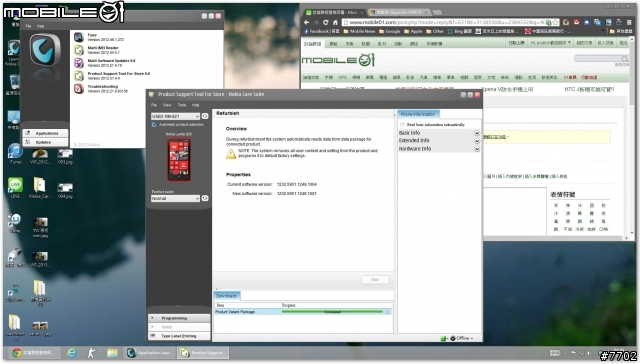This screenshot has width=640, height=364.
Task: Click the Applications button in the launcher
Action: point(45,133)
